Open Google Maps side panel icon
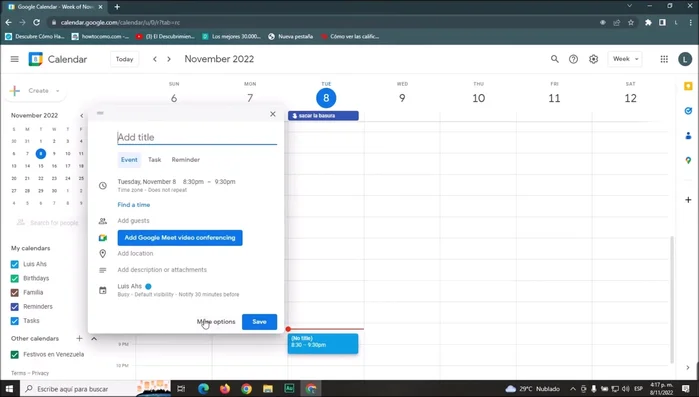 click(x=688, y=160)
